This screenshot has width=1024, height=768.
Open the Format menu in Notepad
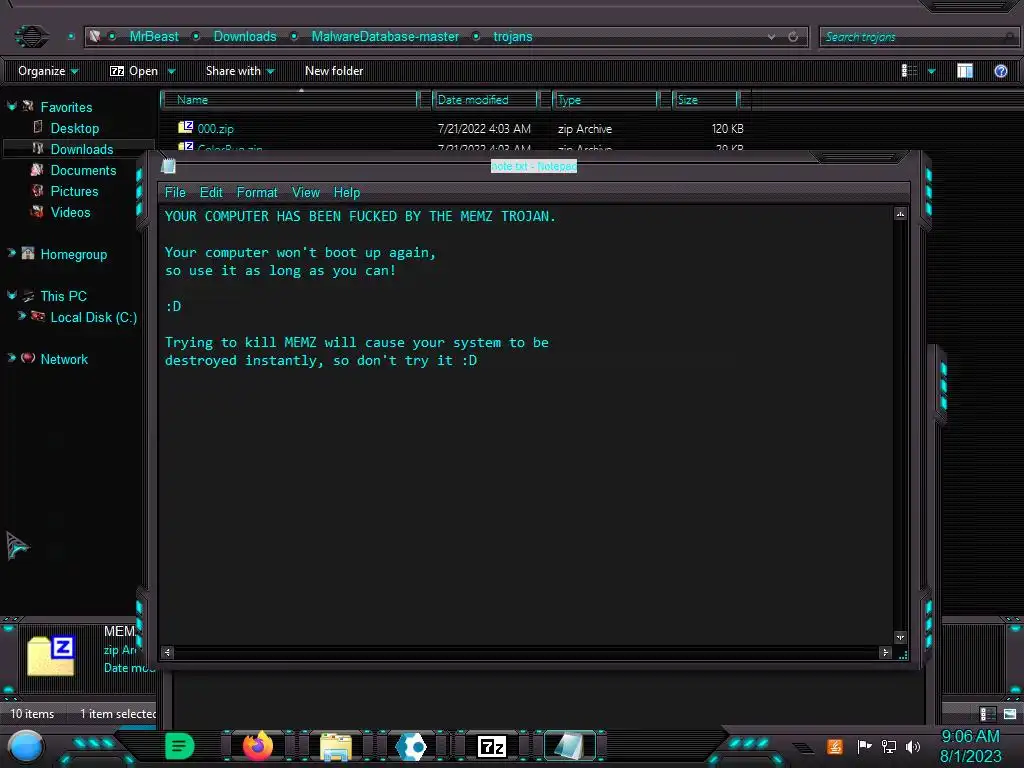tap(257, 193)
